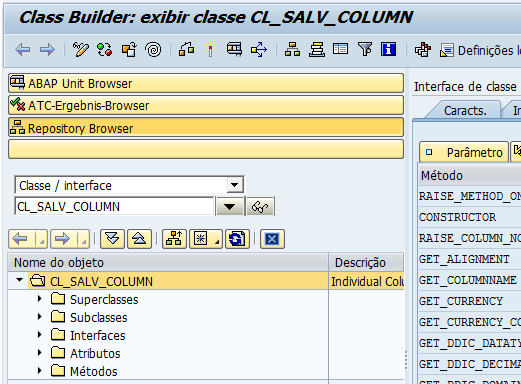Expand the Atributos folder
The image size is (521, 384).
point(40,352)
